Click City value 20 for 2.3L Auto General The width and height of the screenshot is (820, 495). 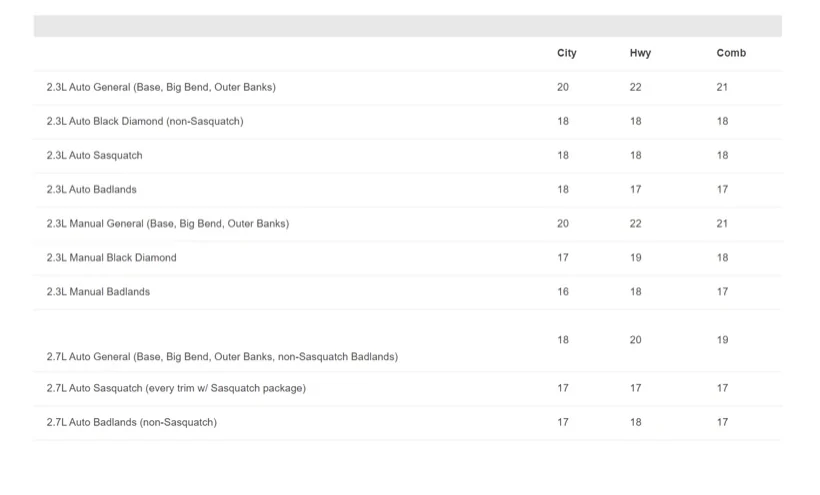coord(563,87)
